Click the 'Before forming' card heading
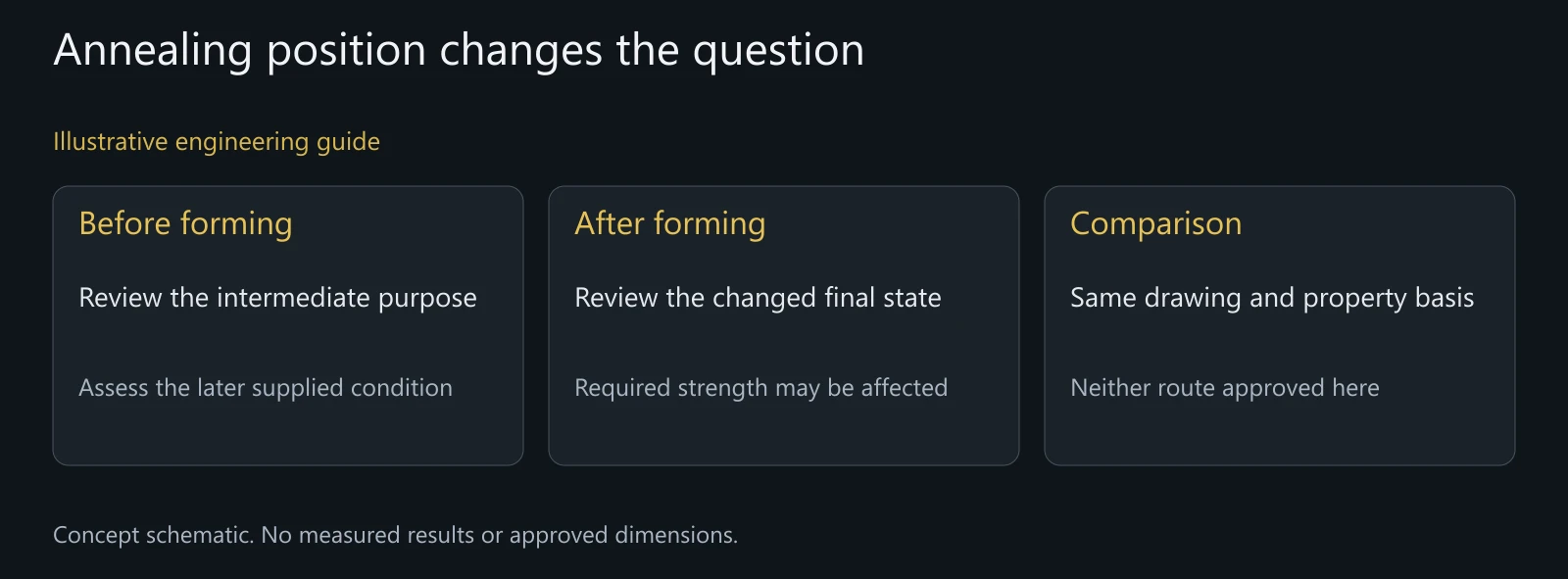Viewport: 1568px width, 579px height. click(185, 223)
